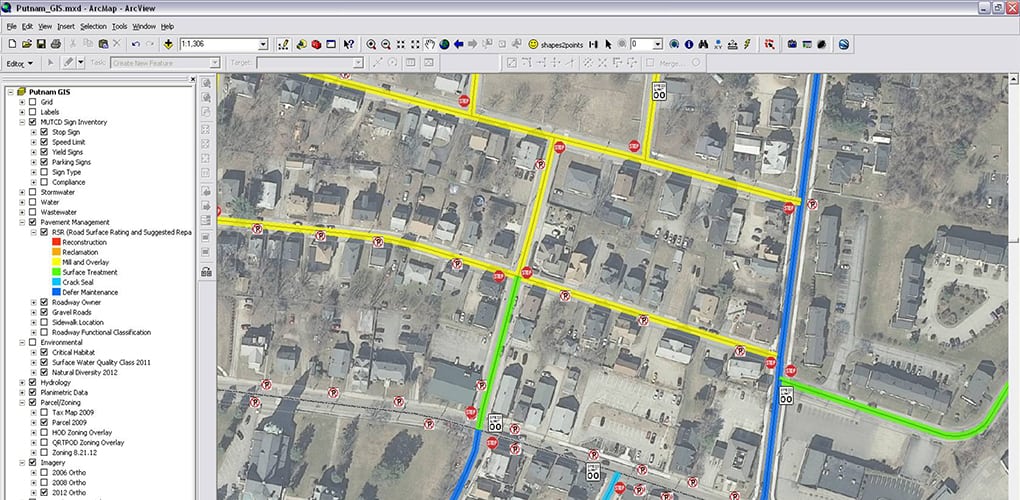
Task: Open the Edit menu
Action: (27, 27)
